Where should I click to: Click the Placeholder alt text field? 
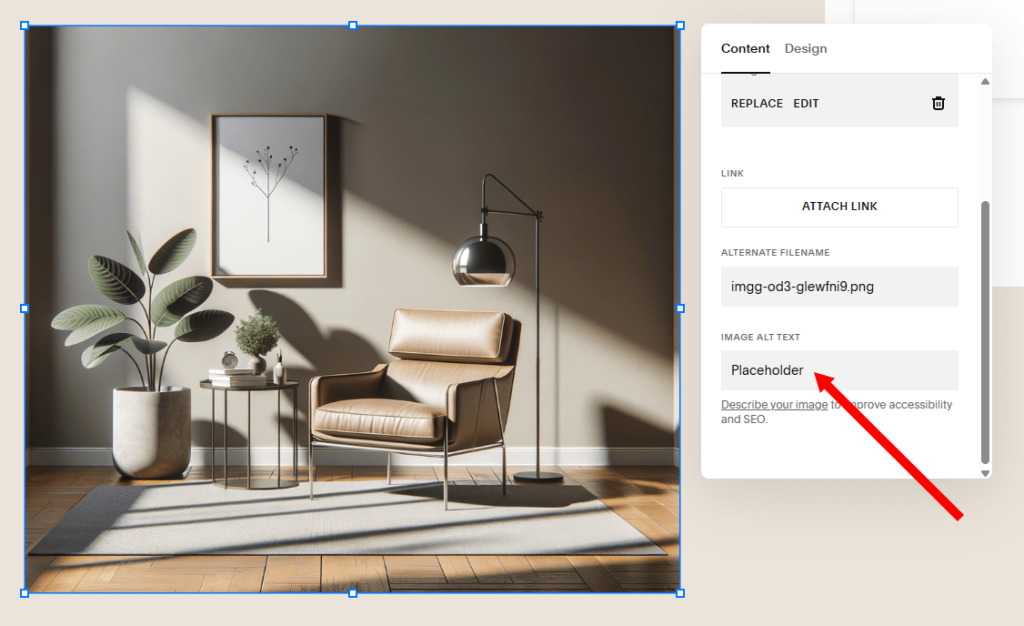pos(839,370)
